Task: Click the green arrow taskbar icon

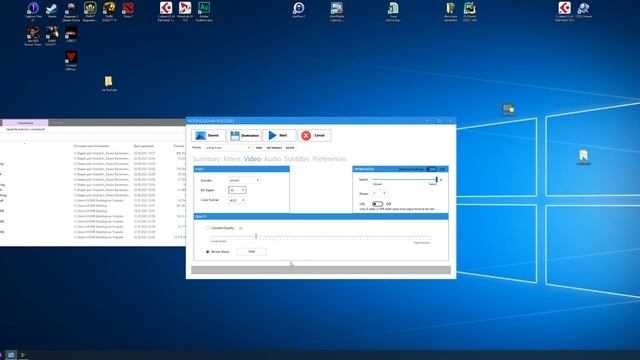Action: click(x=24, y=355)
